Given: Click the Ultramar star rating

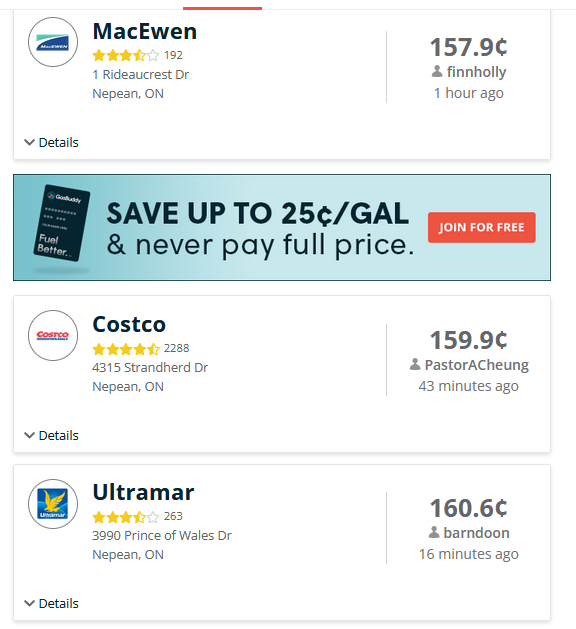Looking at the screenshot, I should (126, 517).
